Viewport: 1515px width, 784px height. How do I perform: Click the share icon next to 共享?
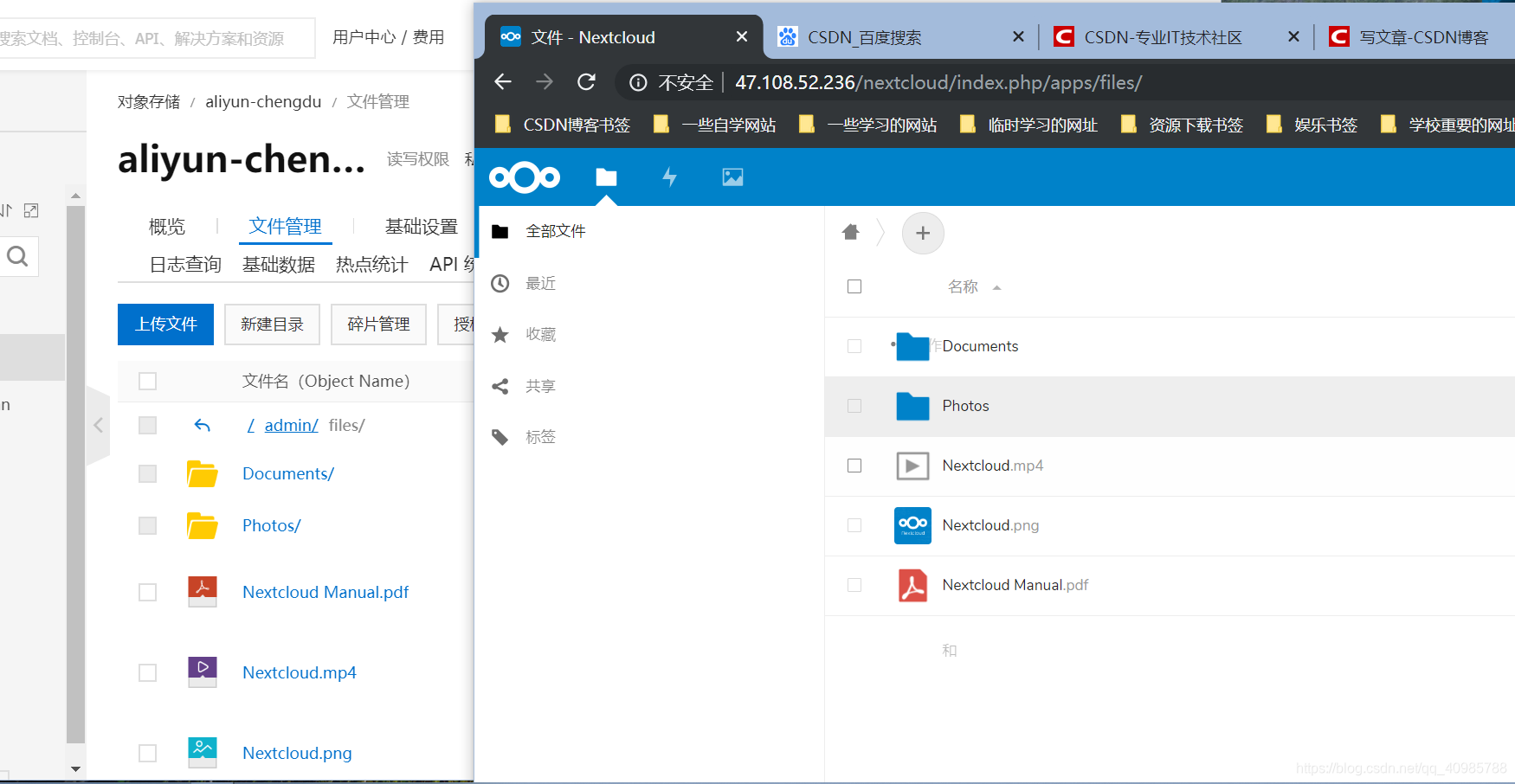[500, 386]
